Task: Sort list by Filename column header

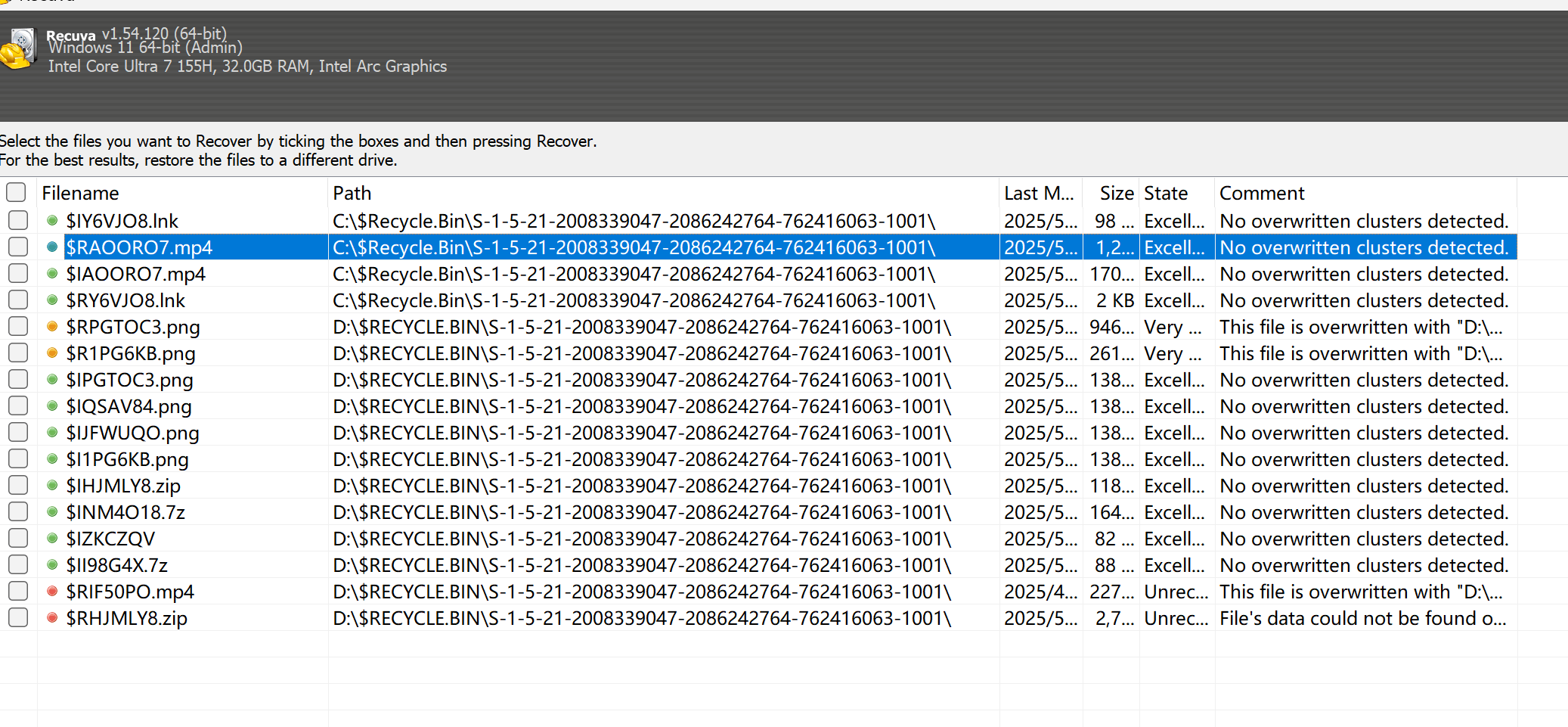Action: (x=80, y=194)
